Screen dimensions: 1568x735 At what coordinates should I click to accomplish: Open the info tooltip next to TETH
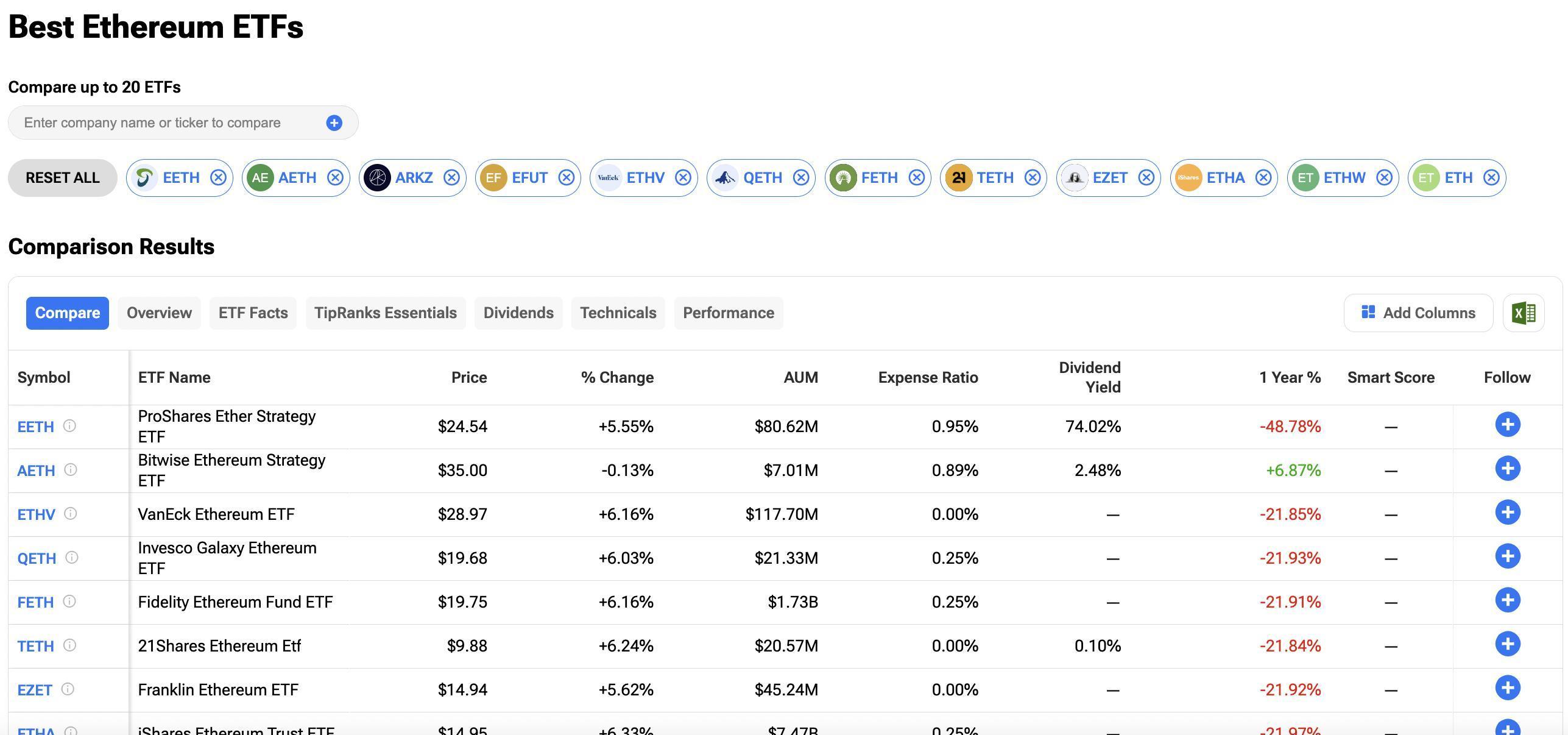pyautogui.click(x=71, y=645)
